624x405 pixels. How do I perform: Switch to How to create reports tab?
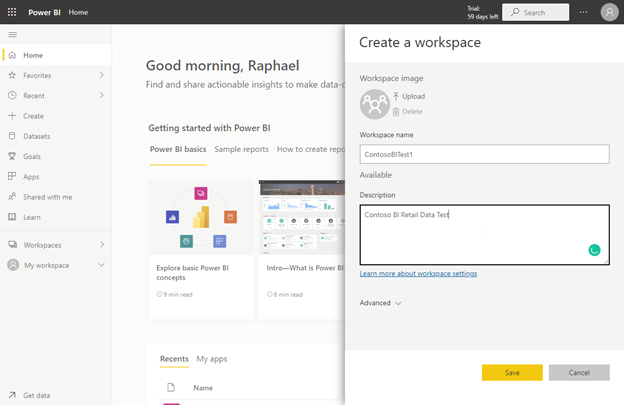(311, 149)
